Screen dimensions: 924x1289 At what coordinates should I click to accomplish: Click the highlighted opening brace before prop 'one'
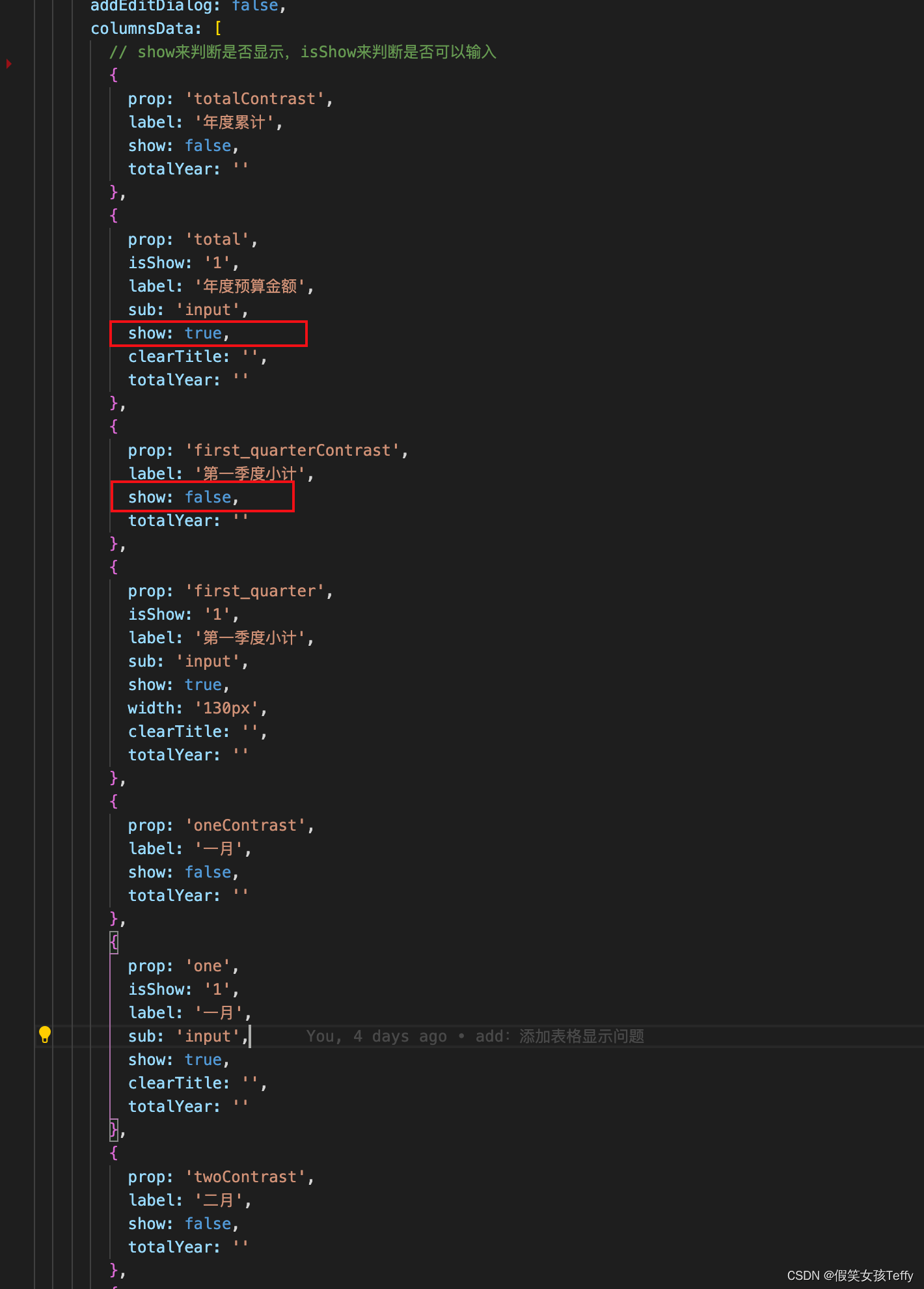point(114,942)
